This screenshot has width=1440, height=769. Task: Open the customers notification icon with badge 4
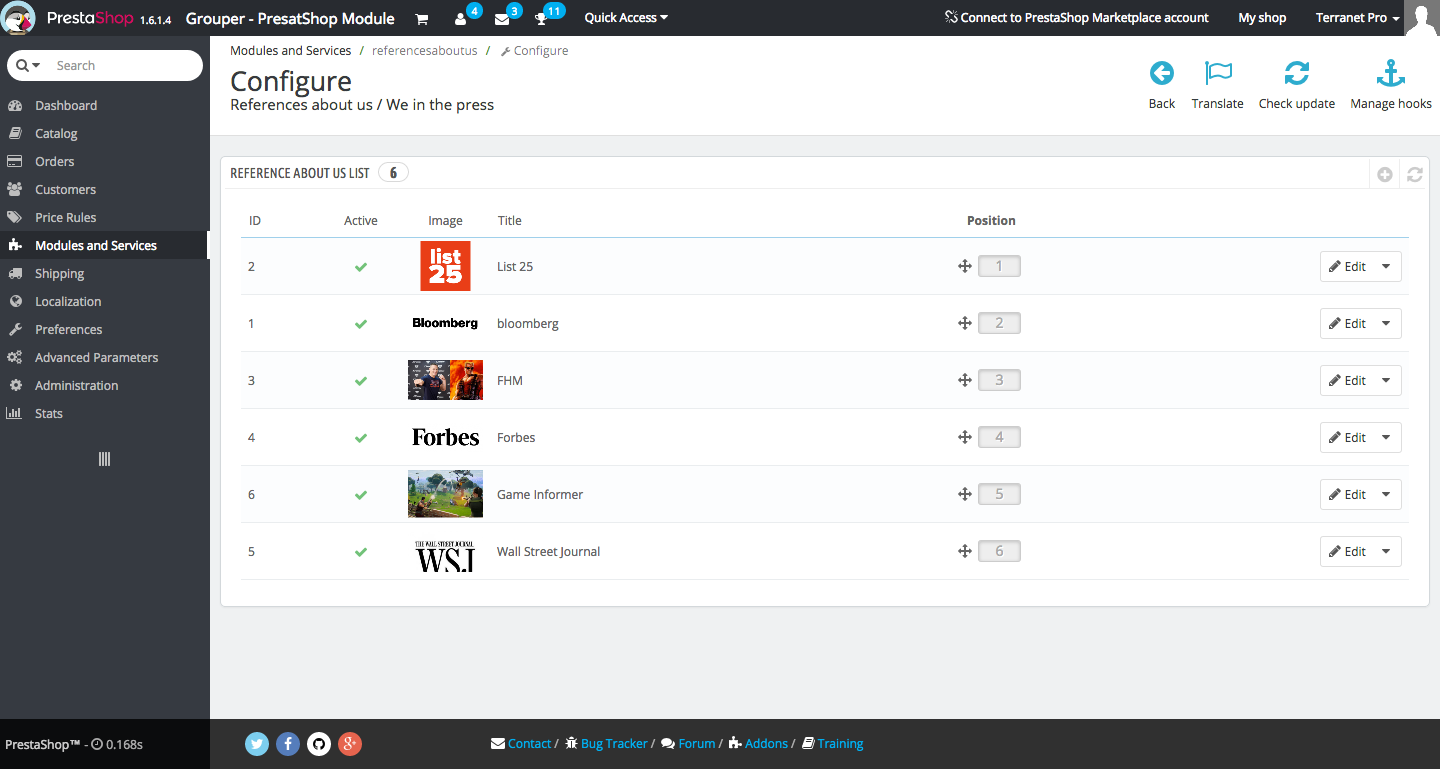click(x=461, y=18)
